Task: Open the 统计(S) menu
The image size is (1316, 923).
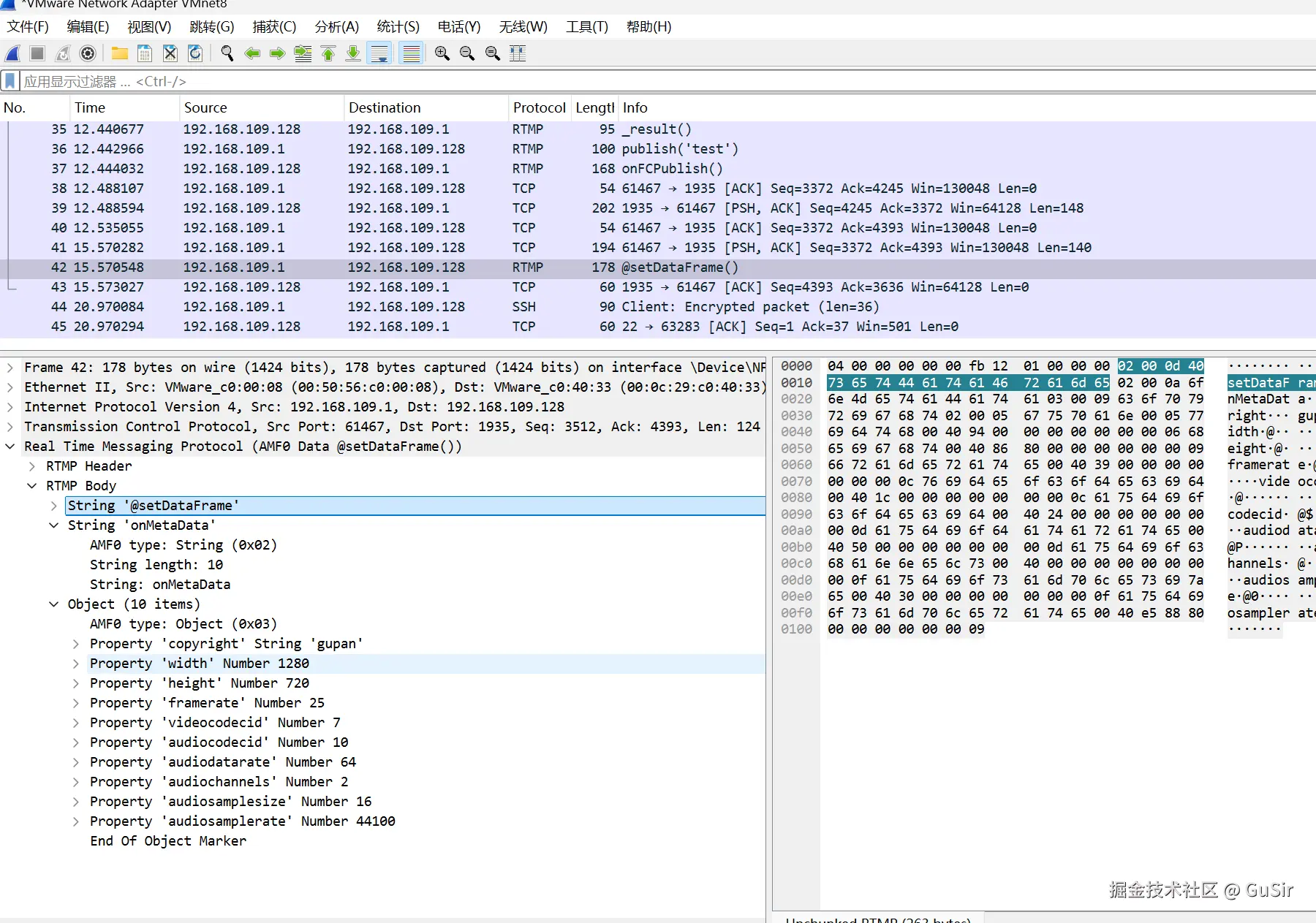Action: pyautogui.click(x=398, y=27)
